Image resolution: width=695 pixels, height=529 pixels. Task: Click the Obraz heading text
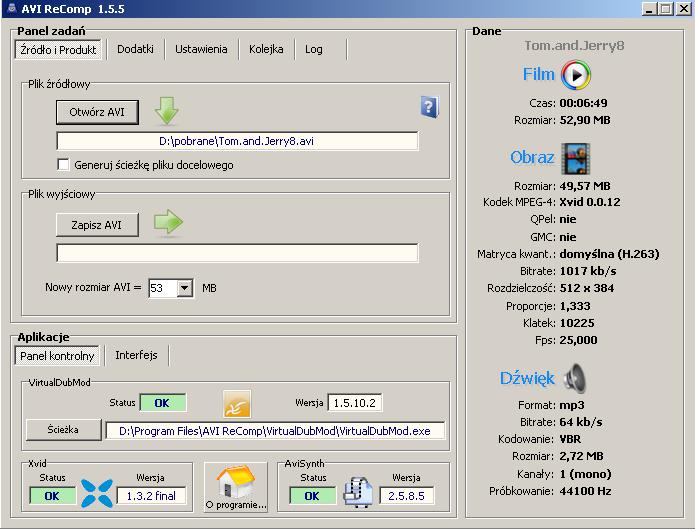(x=532, y=157)
